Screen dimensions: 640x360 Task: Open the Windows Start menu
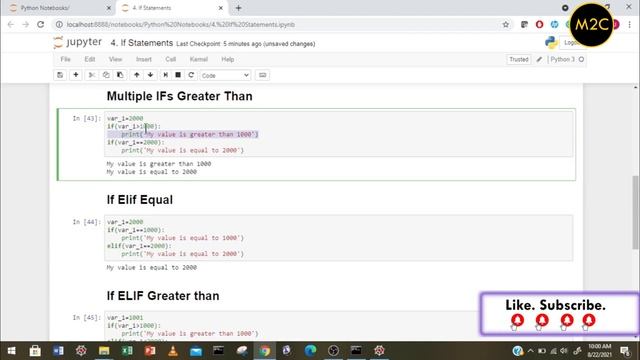tap(11, 351)
